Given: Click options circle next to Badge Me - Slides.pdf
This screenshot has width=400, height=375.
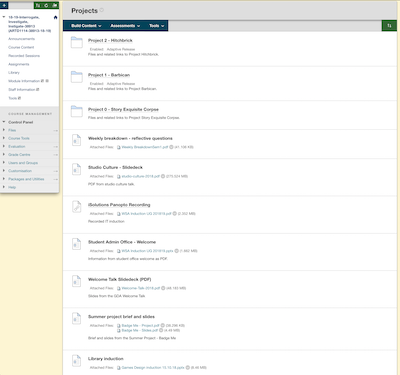Looking at the screenshot, I should pyautogui.click(x=161, y=330).
